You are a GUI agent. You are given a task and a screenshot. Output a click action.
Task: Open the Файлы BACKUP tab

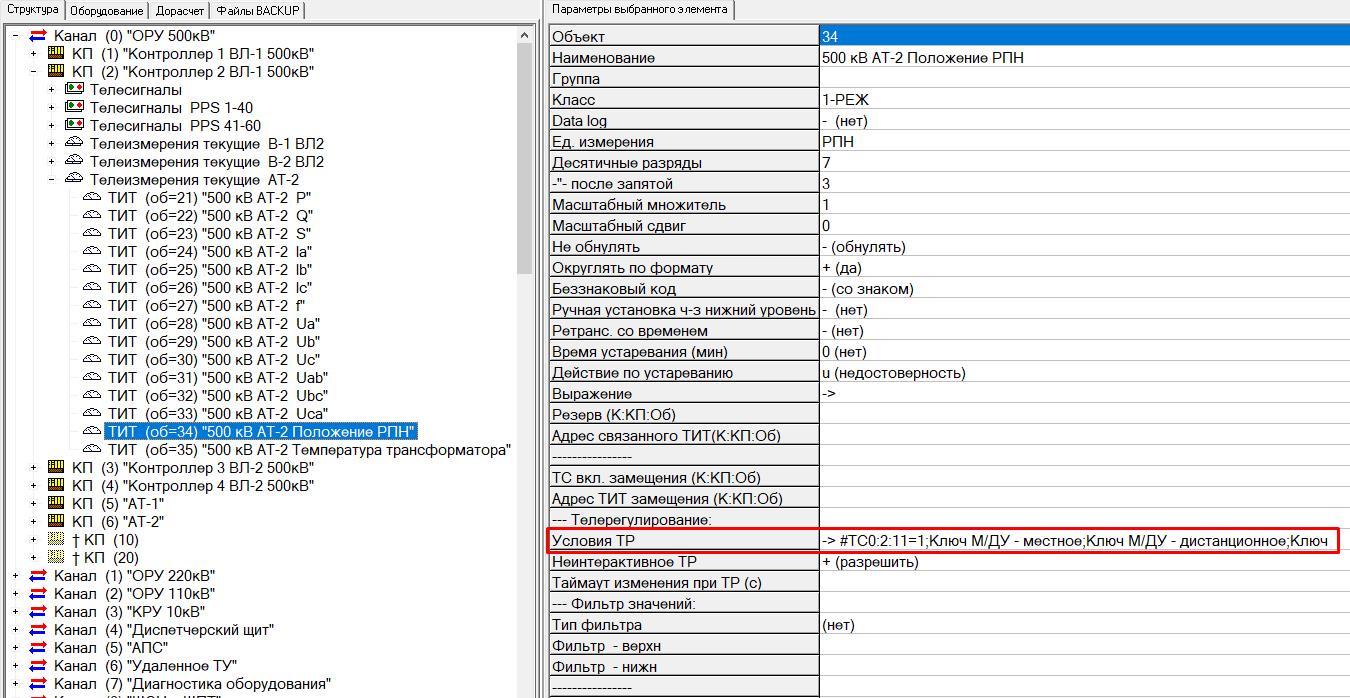(x=257, y=11)
